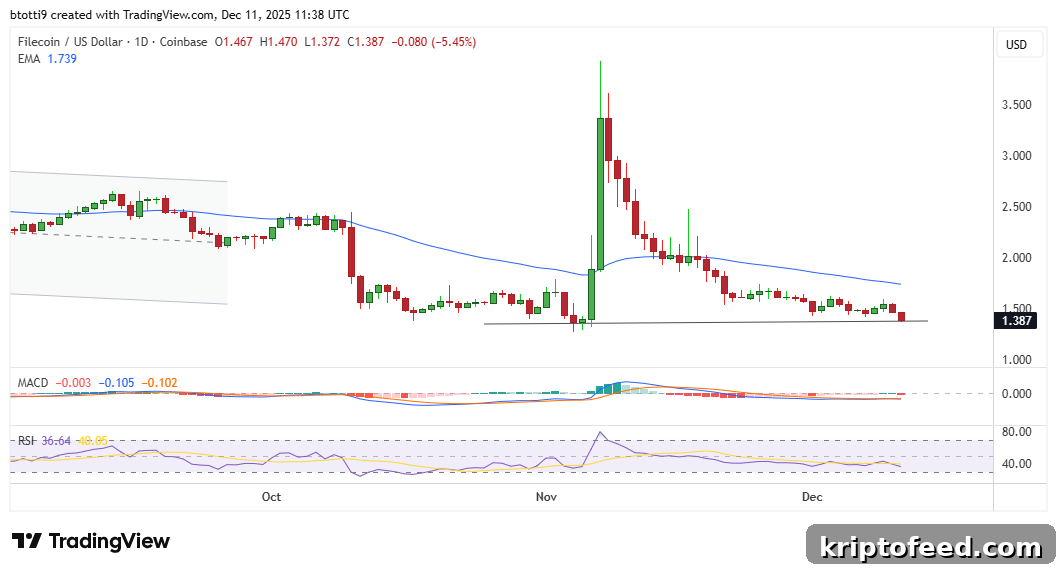Click the current price label 1.387
1057x571 pixels.
coord(1016,320)
